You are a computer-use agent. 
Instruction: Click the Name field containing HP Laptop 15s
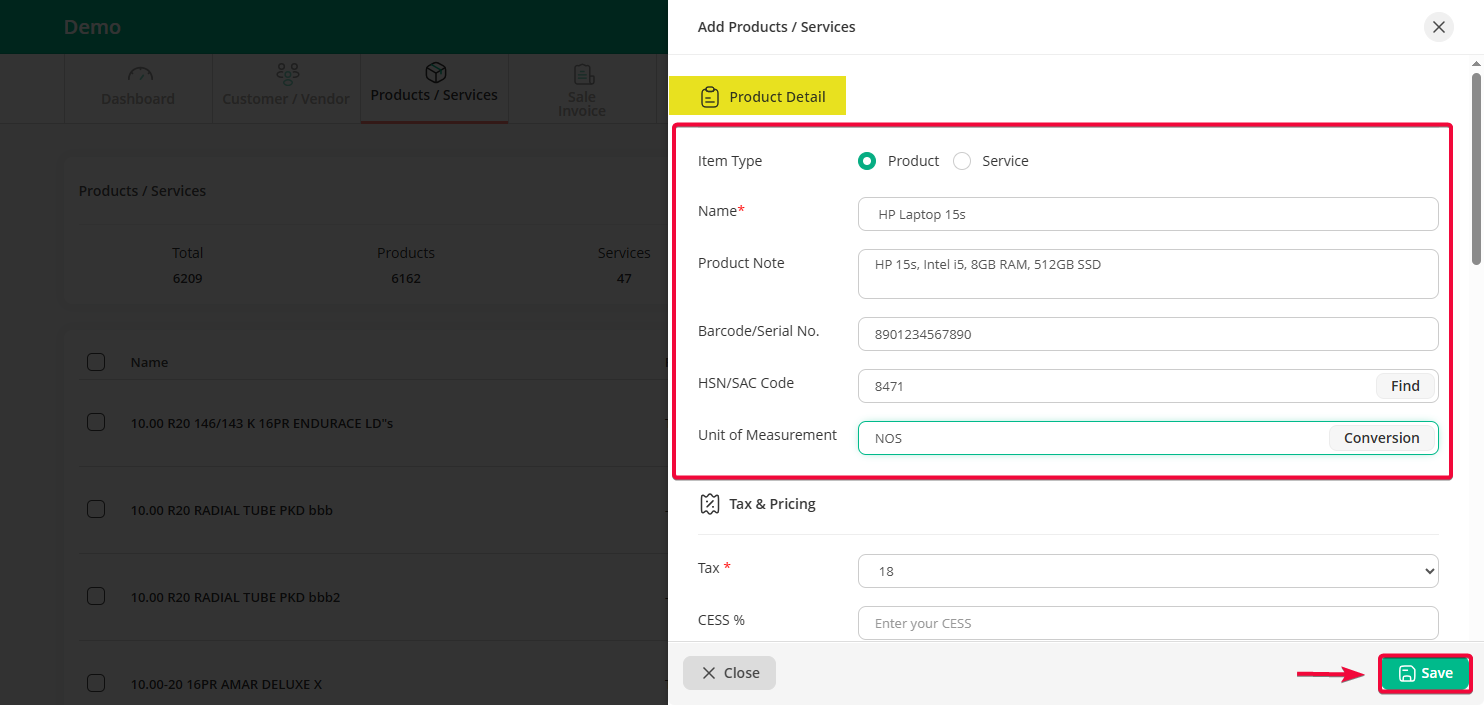tap(1148, 214)
